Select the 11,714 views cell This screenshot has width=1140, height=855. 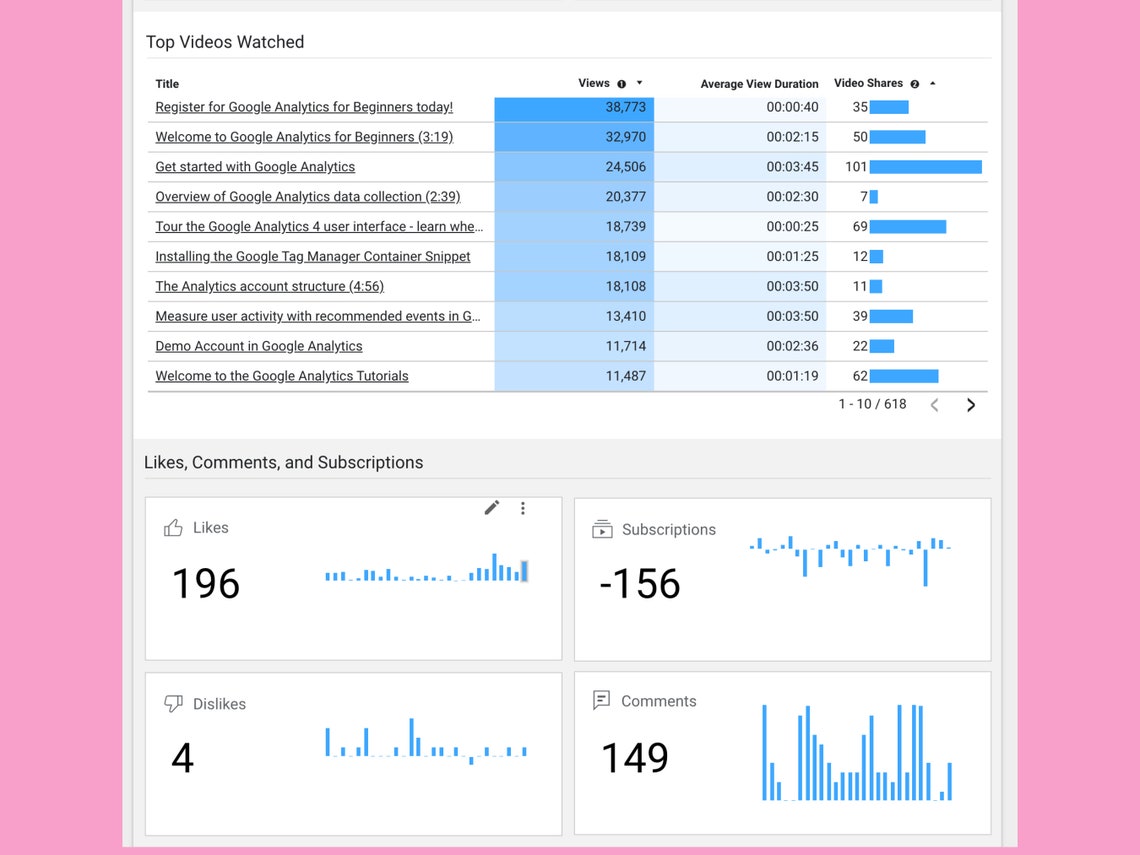(x=574, y=345)
